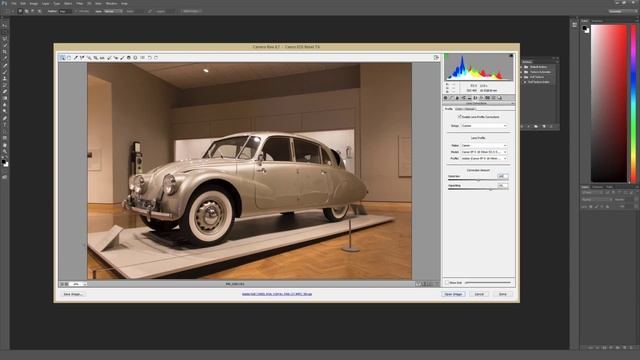Open the Split Toning panel icon
Screen dimensions: 640x360
click(x=469, y=98)
